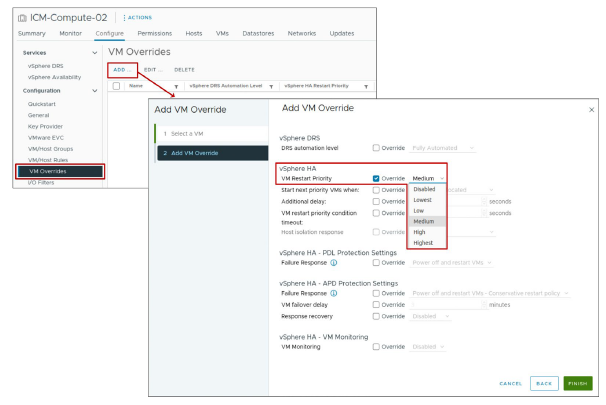Viewport: 606px width, 405px height.
Task: Open Quickstart in Configuration section
Action: click(42, 104)
